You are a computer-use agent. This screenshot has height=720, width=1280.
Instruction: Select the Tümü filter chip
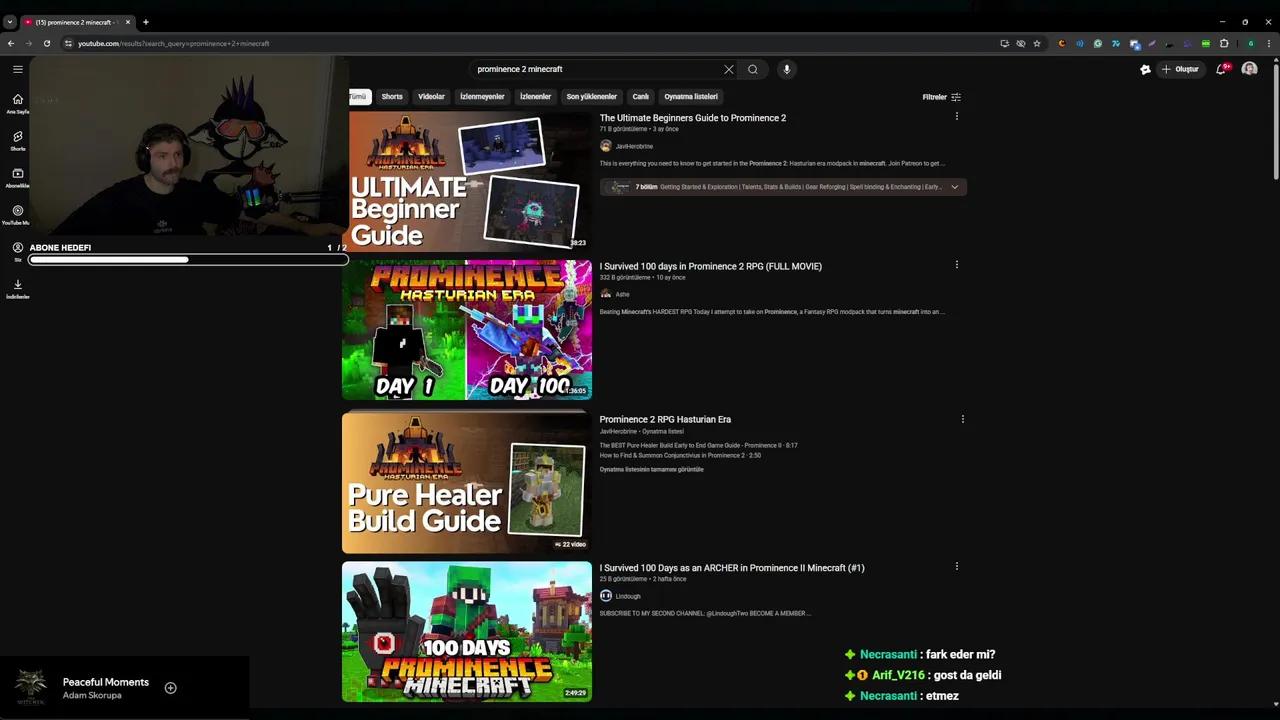(x=359, y=97)
